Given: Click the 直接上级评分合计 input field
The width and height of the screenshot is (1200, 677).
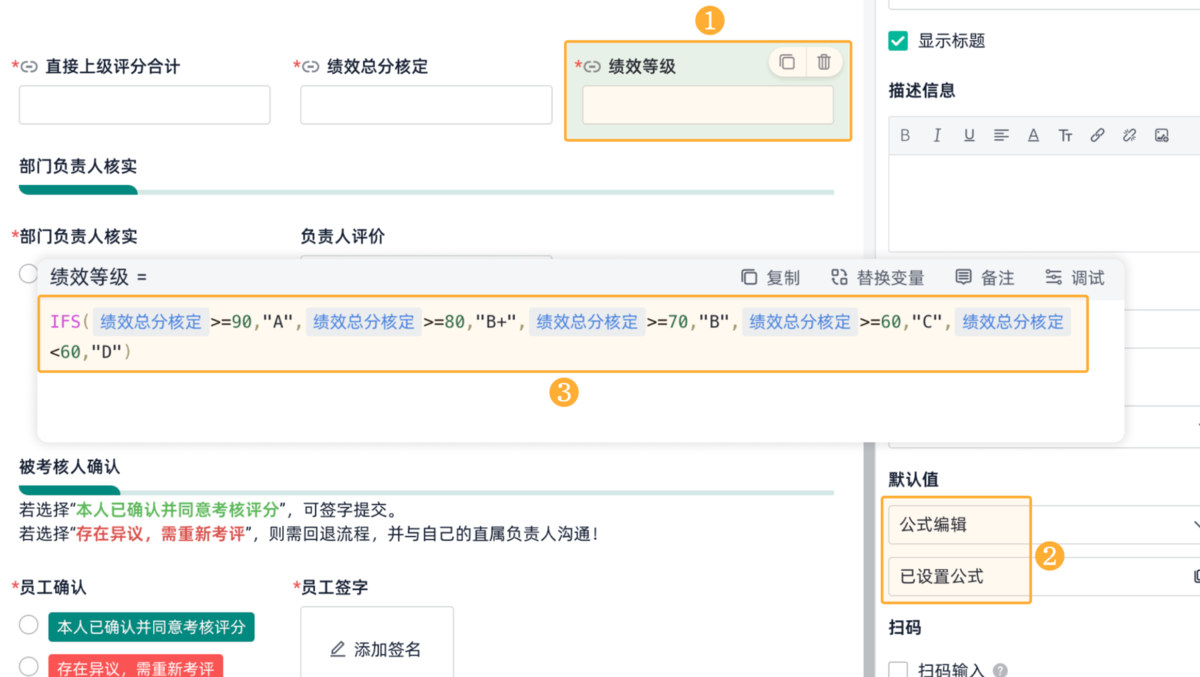Looking at the screenshot, I should point(144,105).
